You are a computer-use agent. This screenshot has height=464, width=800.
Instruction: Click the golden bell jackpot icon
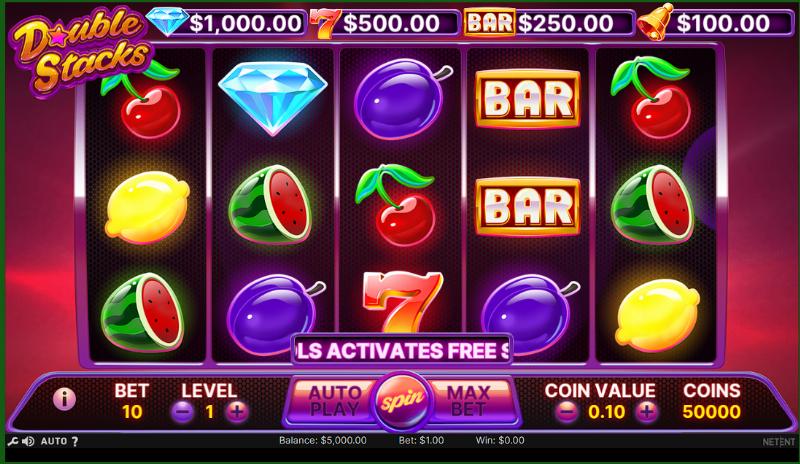(656, 21)
